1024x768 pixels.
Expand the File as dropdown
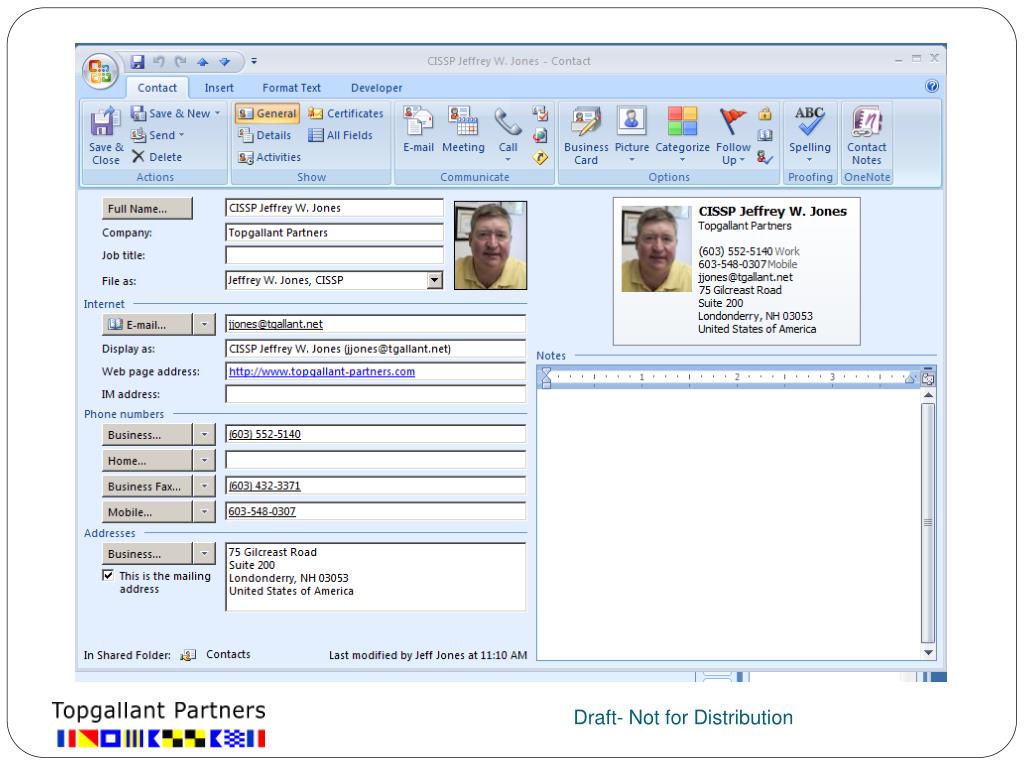pyautogui.click(x=435, y=280)
